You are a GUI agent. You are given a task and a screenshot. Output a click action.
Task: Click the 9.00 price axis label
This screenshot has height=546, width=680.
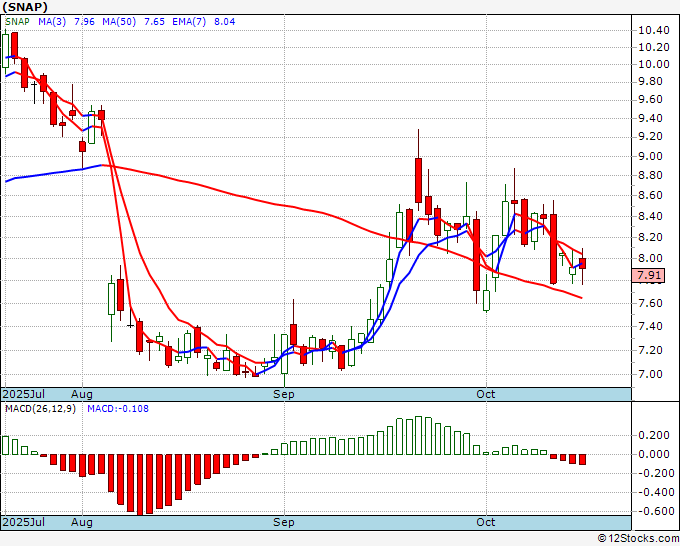[x=650, y=156]
